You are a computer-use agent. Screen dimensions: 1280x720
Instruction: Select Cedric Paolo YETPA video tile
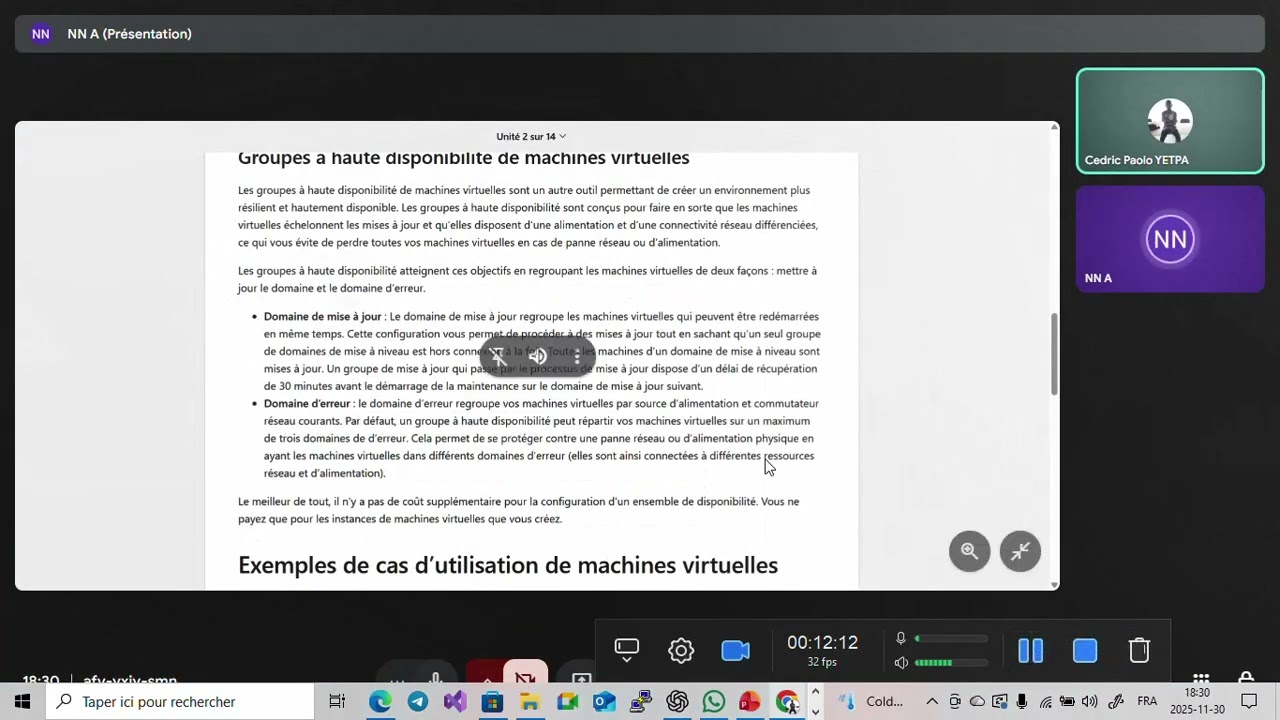pos(1170,121)
